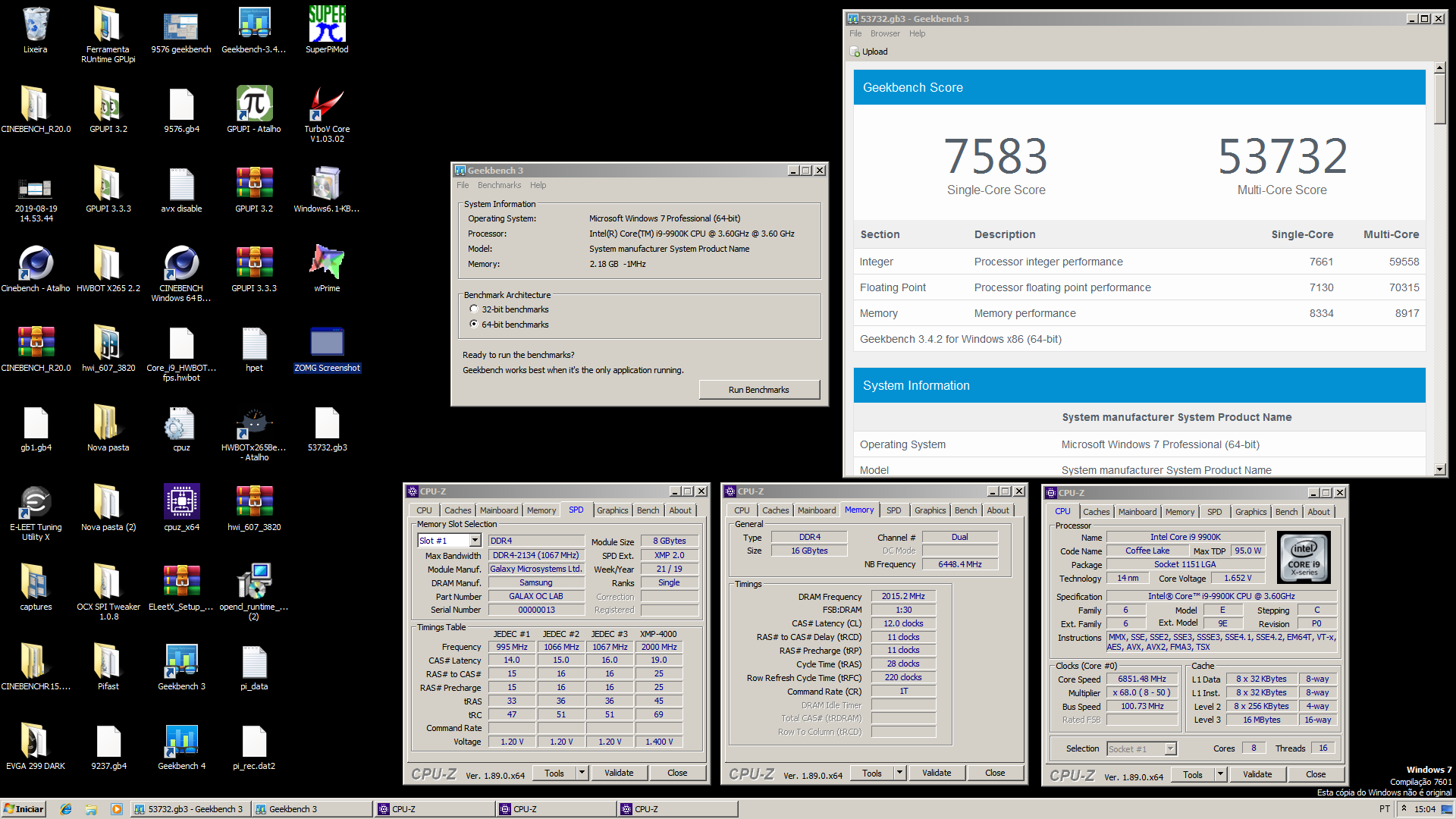Click the Core Speed 6851.48 MHz value

[x=1141, y=679]
